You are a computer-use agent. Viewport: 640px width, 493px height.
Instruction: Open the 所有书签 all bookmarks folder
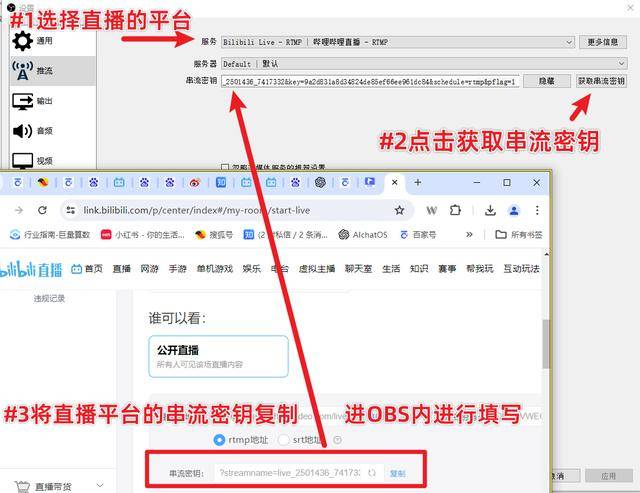click(x=519, y=235)
